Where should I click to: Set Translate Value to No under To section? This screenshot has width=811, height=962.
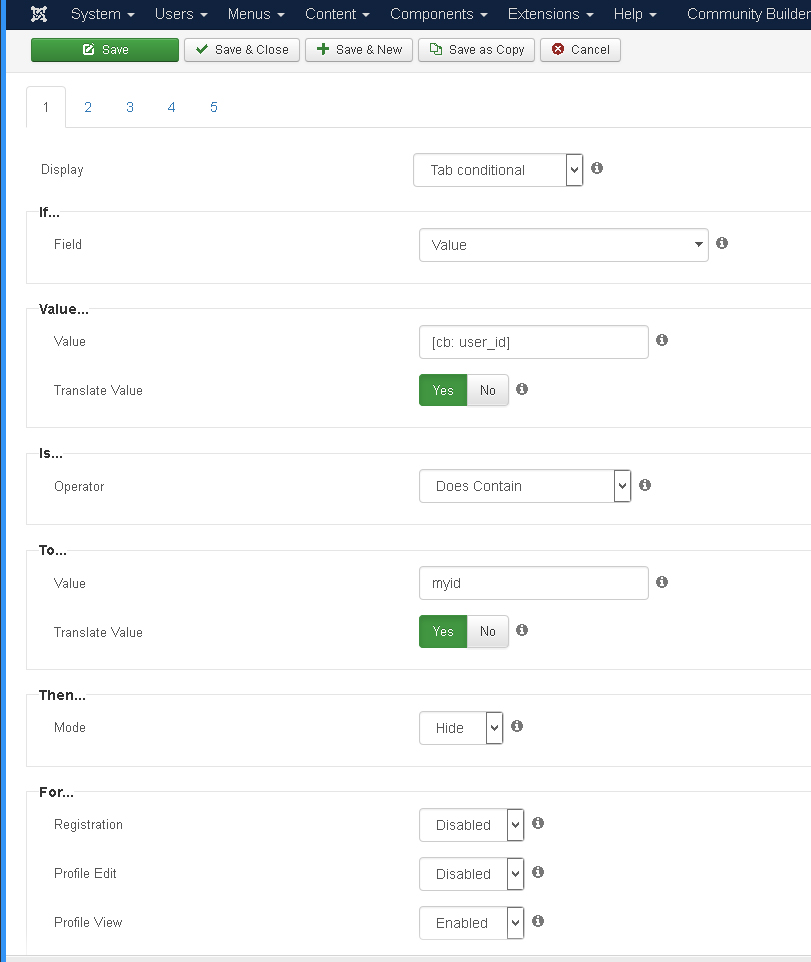click(x=488, y=631)
